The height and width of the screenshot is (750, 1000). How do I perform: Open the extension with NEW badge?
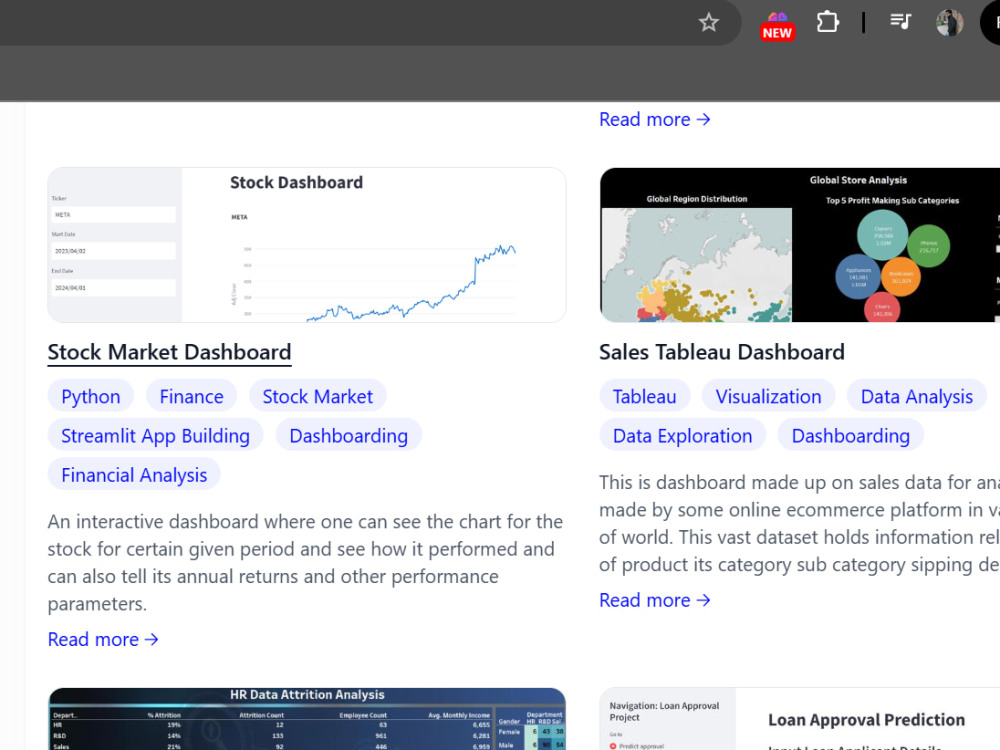[777, 26]
